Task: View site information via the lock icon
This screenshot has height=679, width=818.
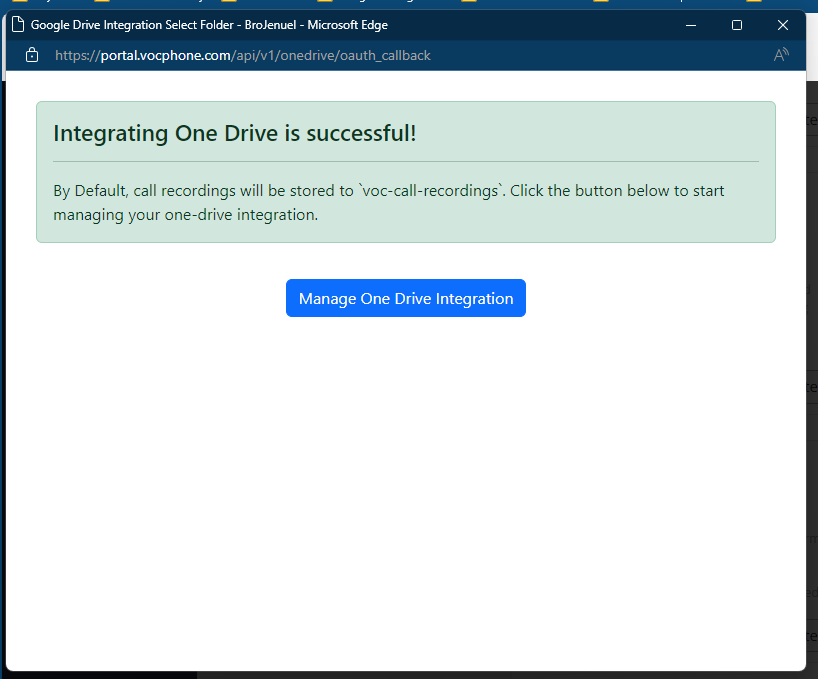Action: [32, 55]
